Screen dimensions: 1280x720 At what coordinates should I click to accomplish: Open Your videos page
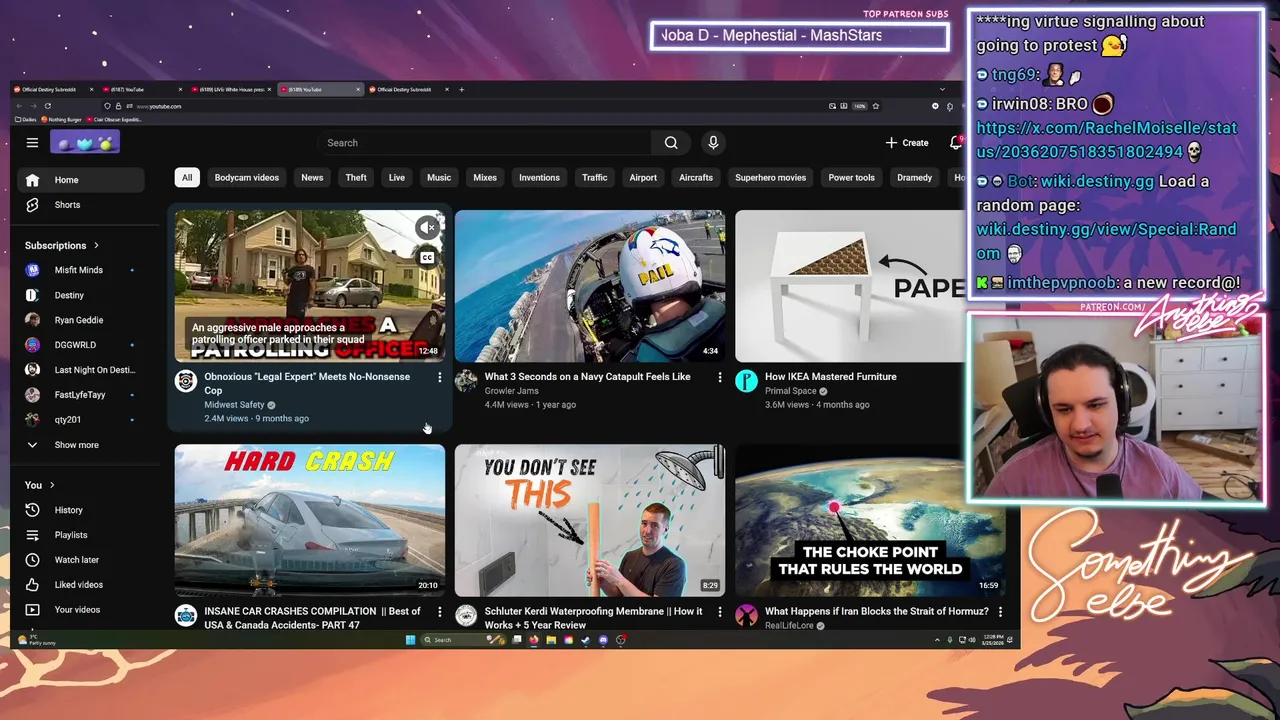pos(82,610)
